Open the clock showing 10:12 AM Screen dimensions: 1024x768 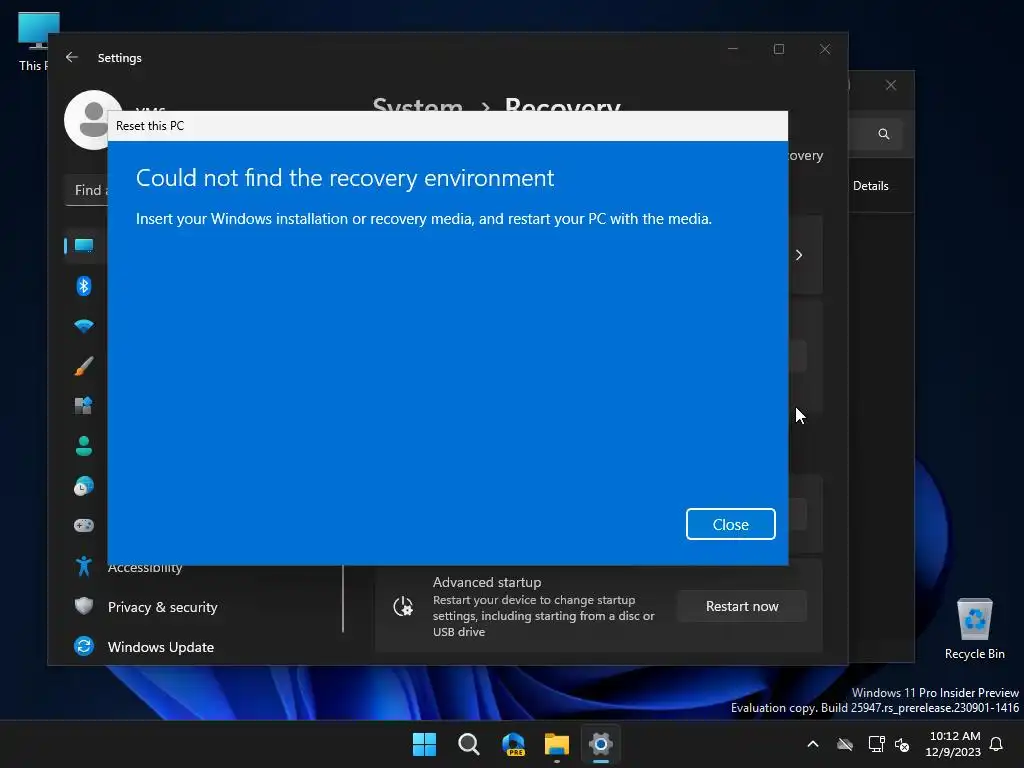coord(953,744)
